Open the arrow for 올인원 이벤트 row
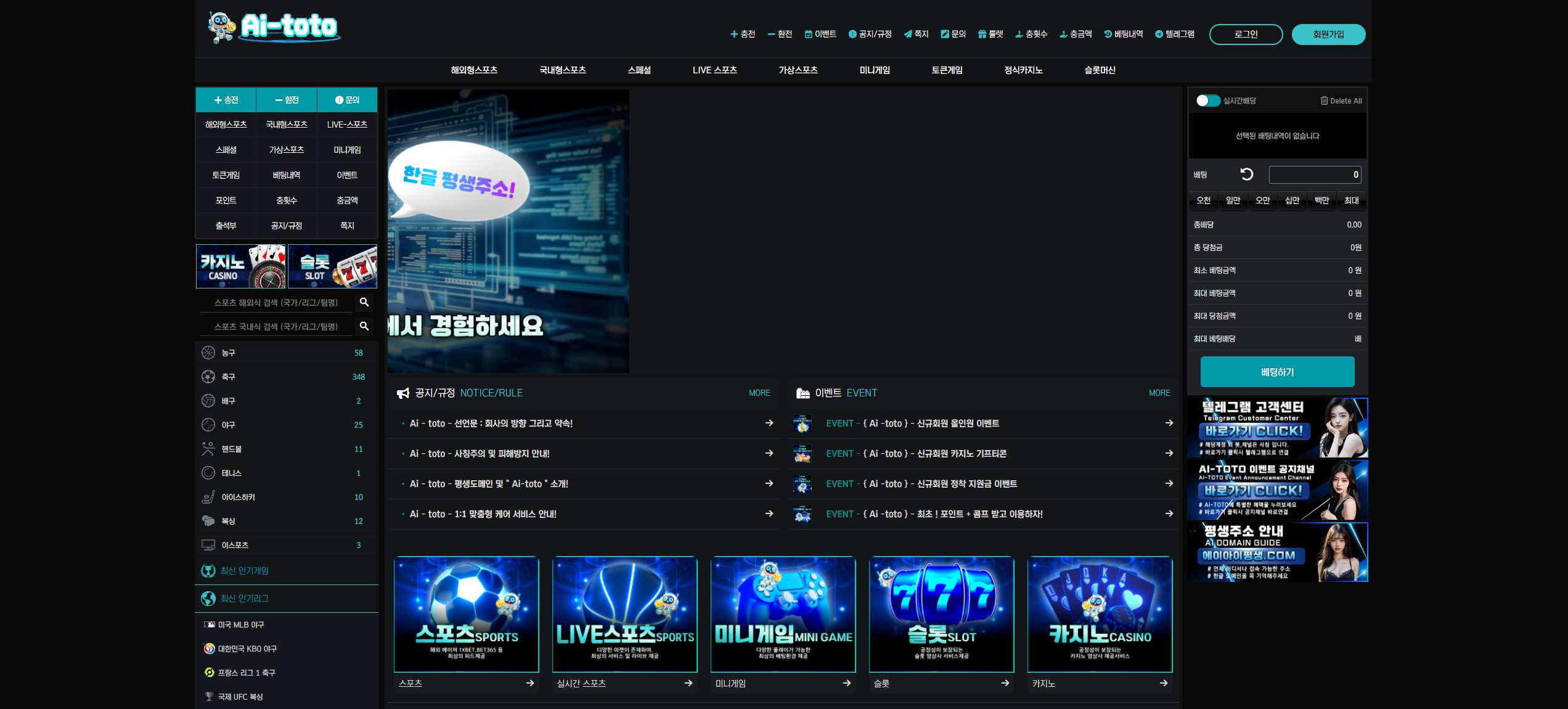1568x709 pixels. click(x=1169, y=423)
